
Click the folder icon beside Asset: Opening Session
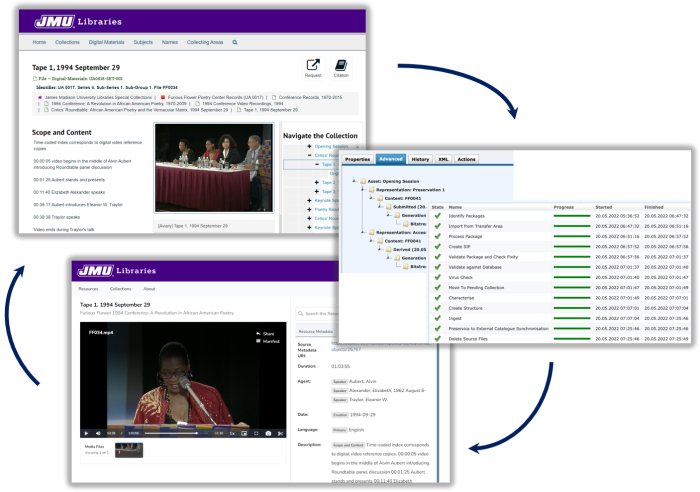pos(363,181)
